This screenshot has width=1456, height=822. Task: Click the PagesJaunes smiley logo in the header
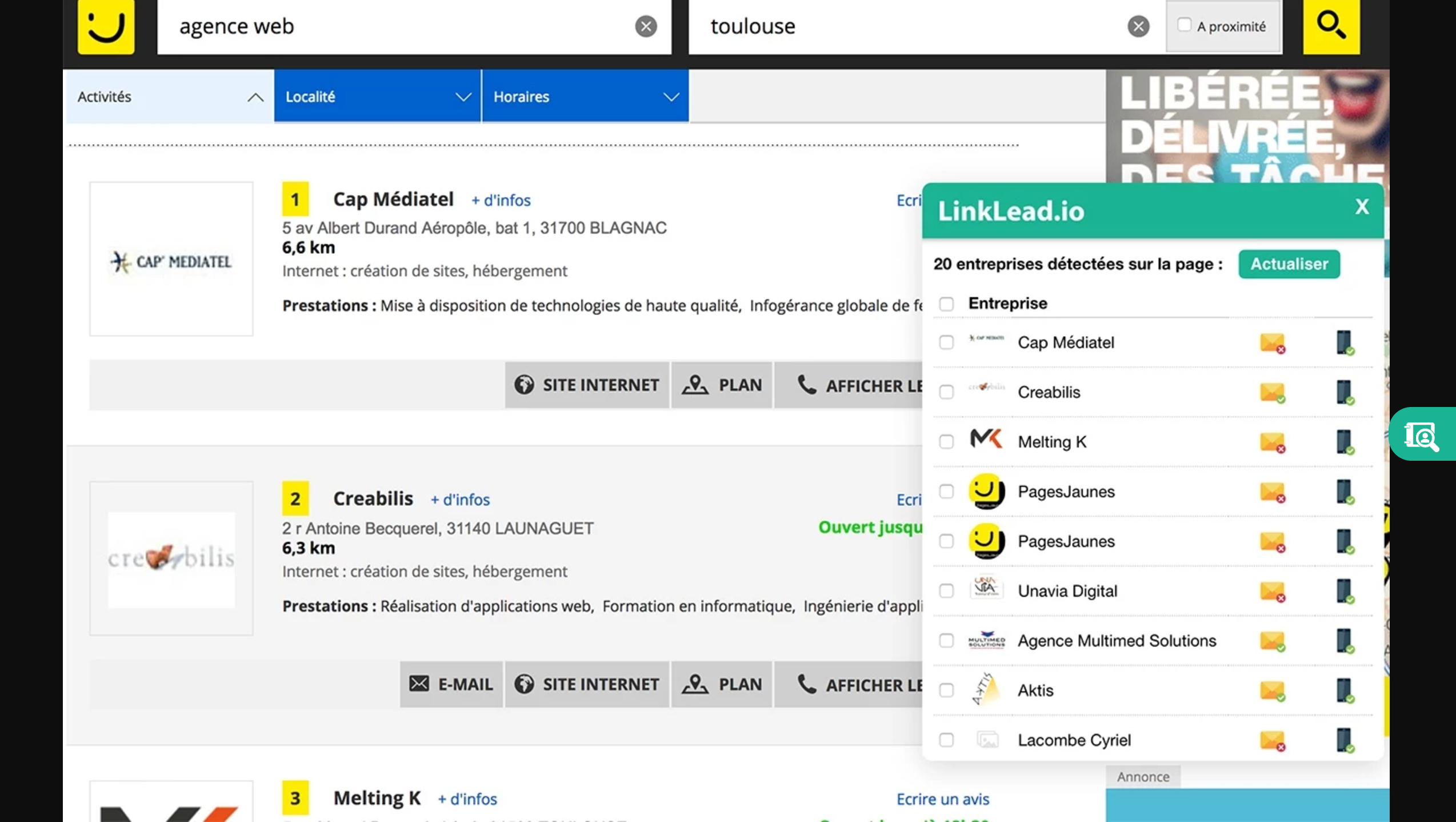(x=106, y=26)
